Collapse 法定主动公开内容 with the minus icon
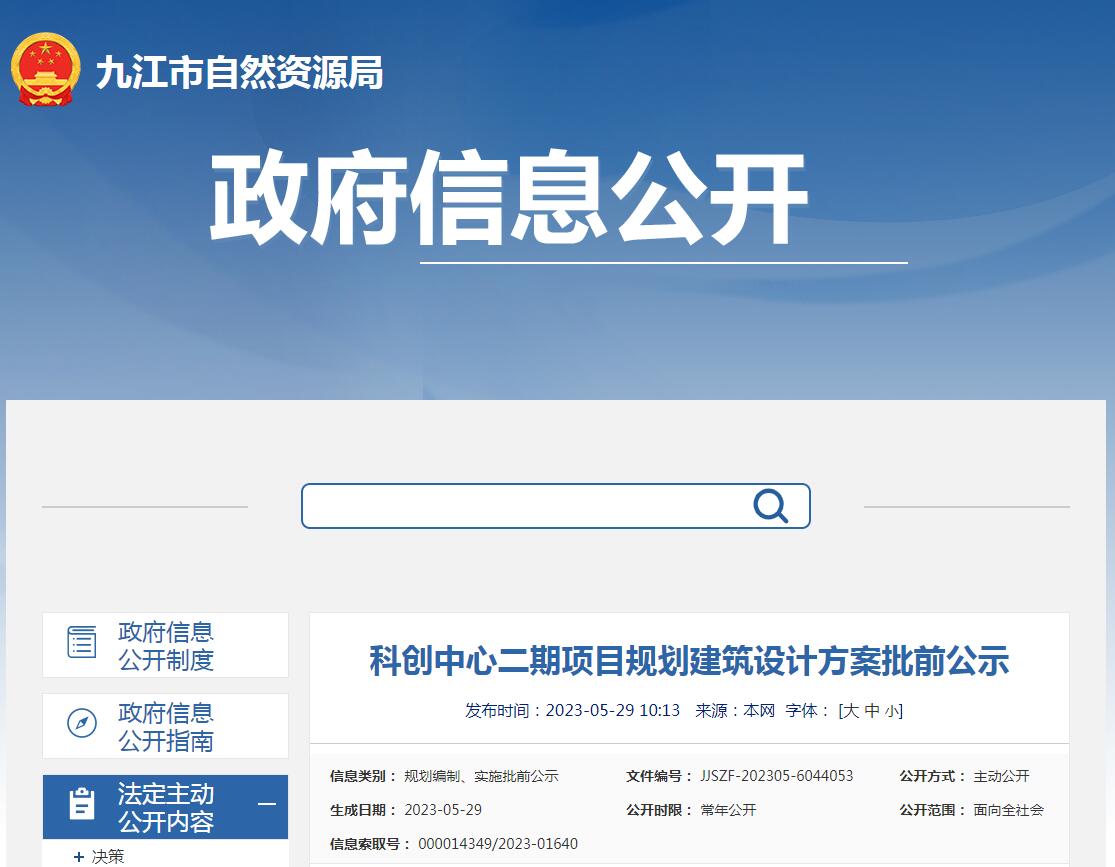1115x867 pixels. [x=267, y=804]
